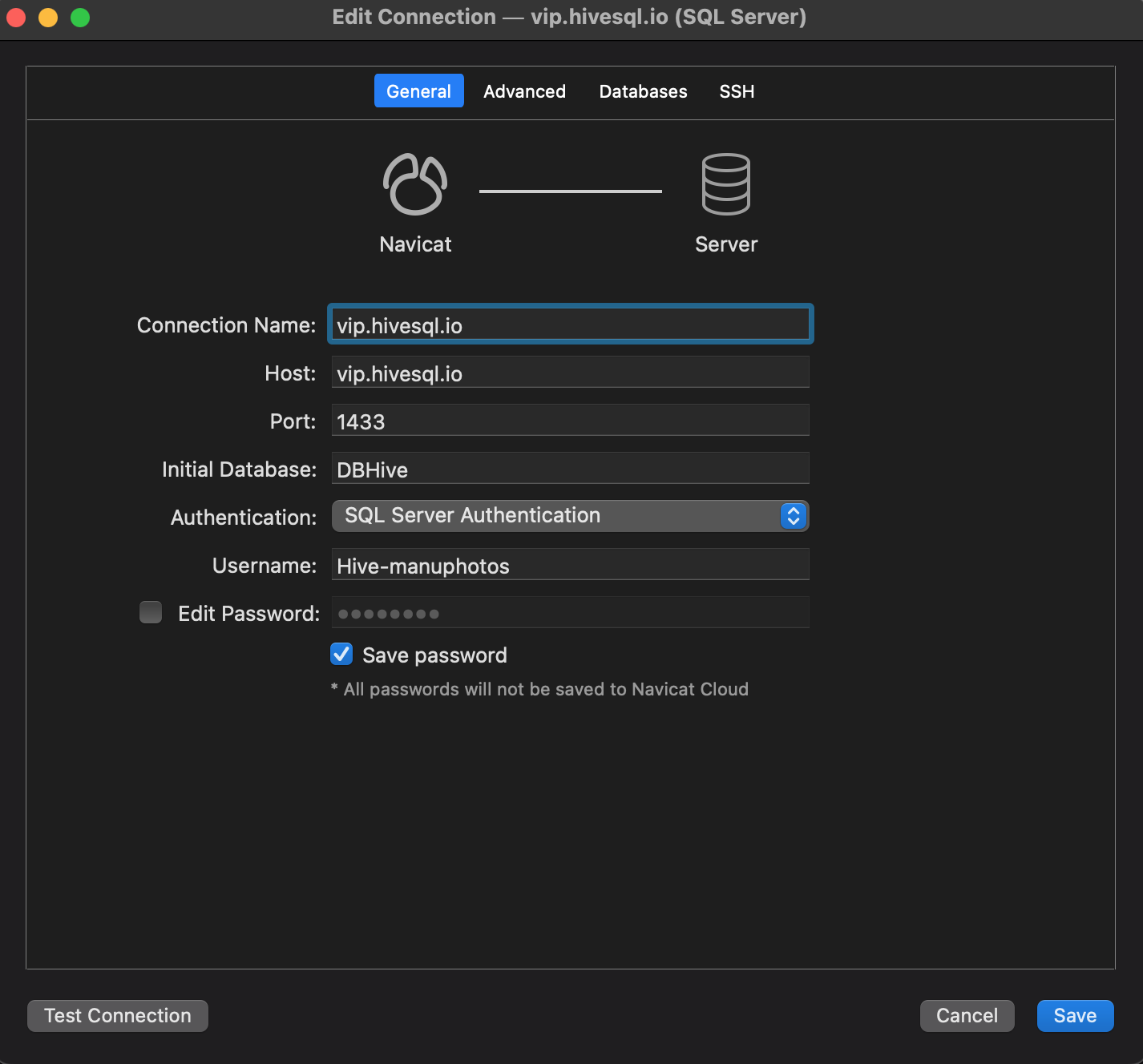Open the Advanced tab

point(524,91)
